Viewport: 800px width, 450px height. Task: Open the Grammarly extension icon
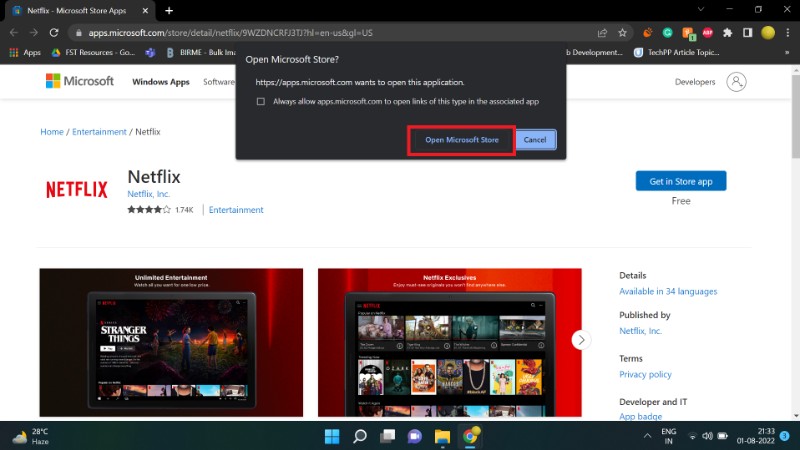[667, 33]
